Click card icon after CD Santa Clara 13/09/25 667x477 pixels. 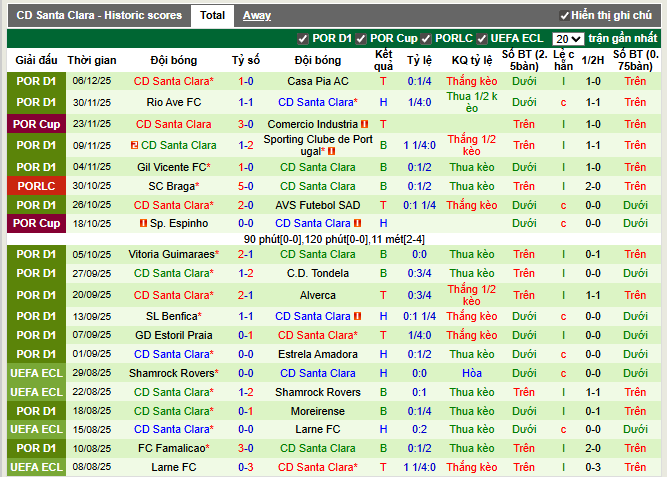357,317
